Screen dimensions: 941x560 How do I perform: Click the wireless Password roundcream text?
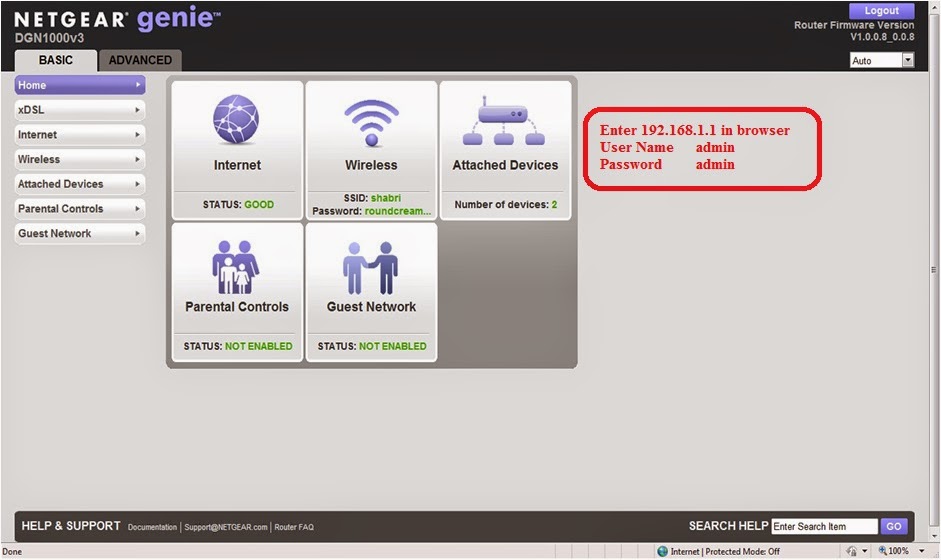click(371, 211)
